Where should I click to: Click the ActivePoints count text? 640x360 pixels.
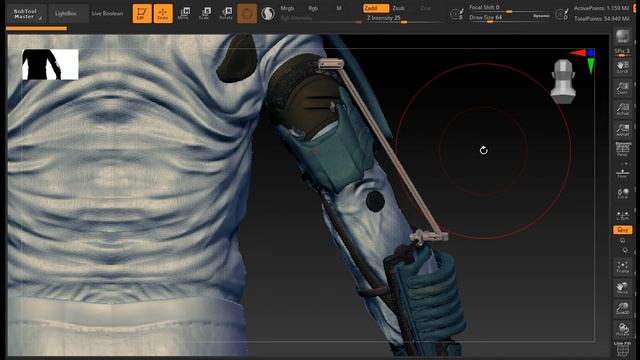point(602,8)
